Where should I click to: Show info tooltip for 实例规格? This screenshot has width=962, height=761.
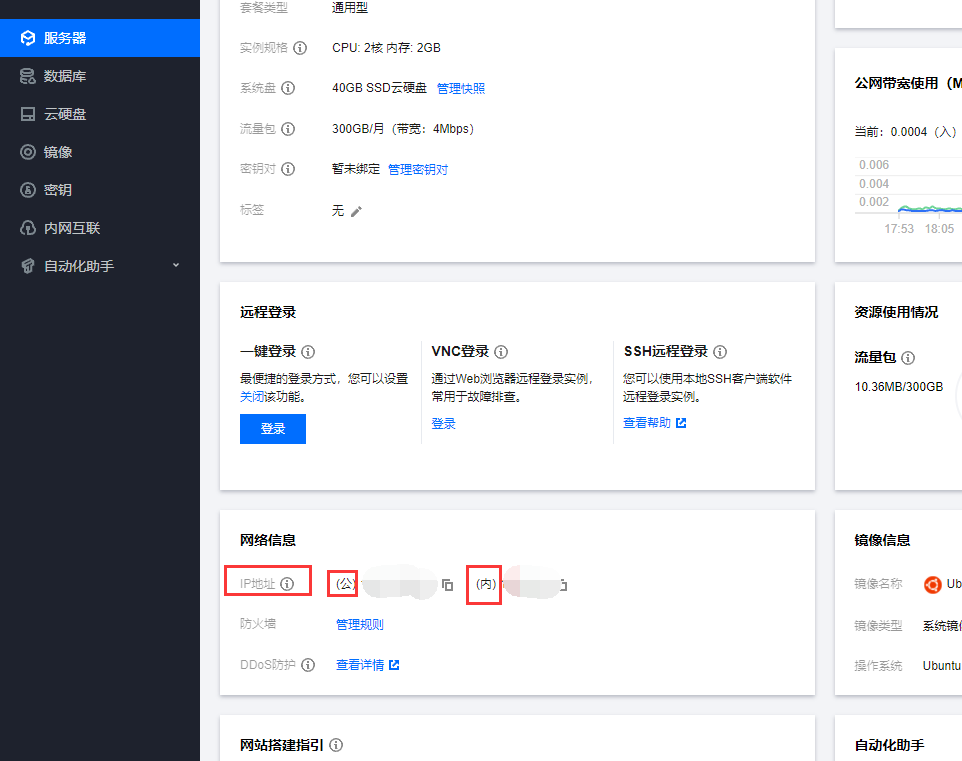300,48
